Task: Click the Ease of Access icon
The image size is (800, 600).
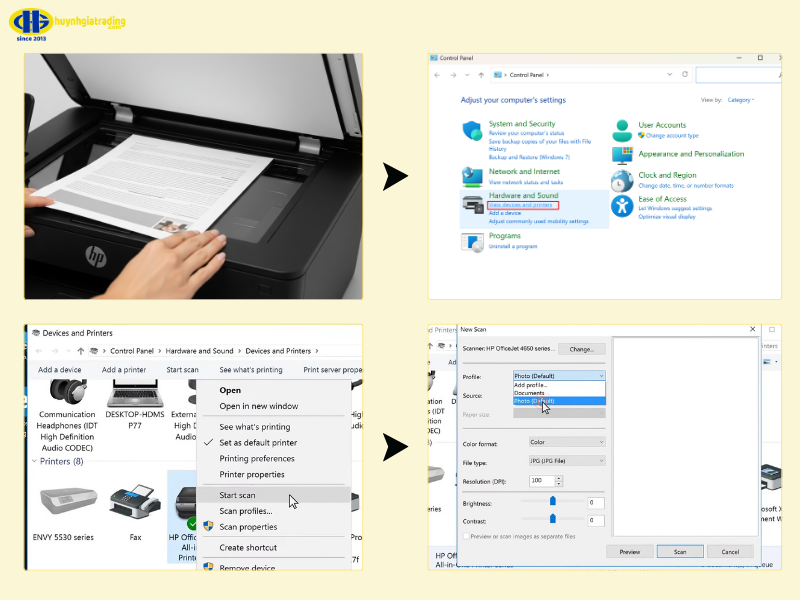Action: (x=623, y=205)
